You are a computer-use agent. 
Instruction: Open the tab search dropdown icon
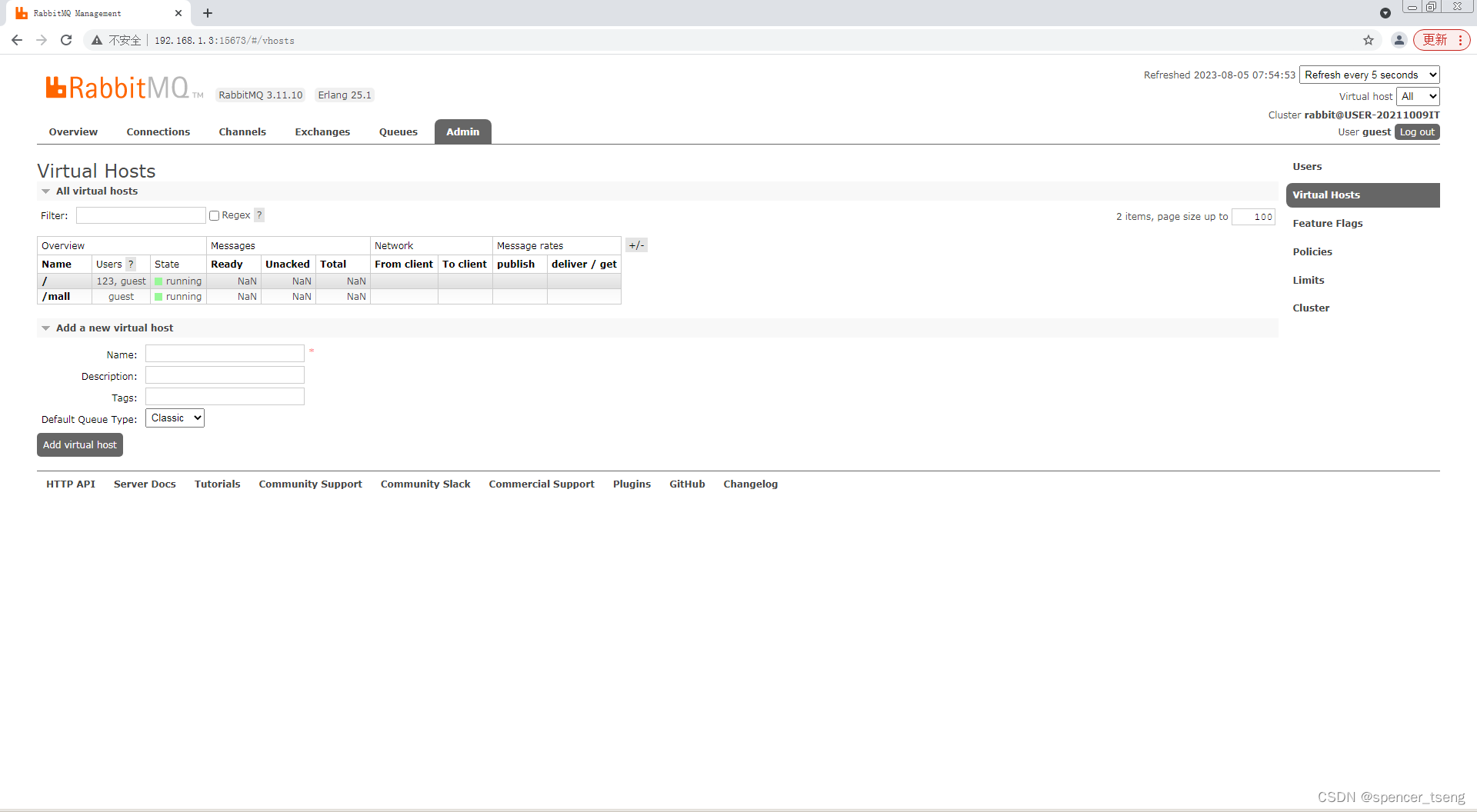coord(1385,13)
